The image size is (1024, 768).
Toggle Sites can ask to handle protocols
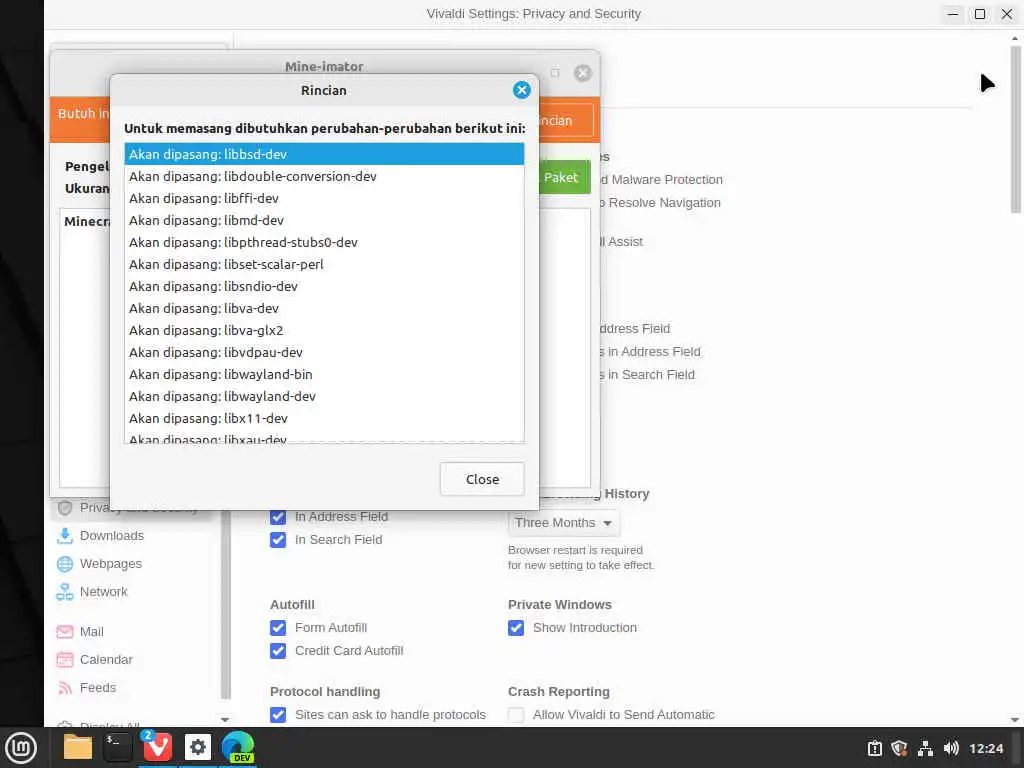pos(278,715)
